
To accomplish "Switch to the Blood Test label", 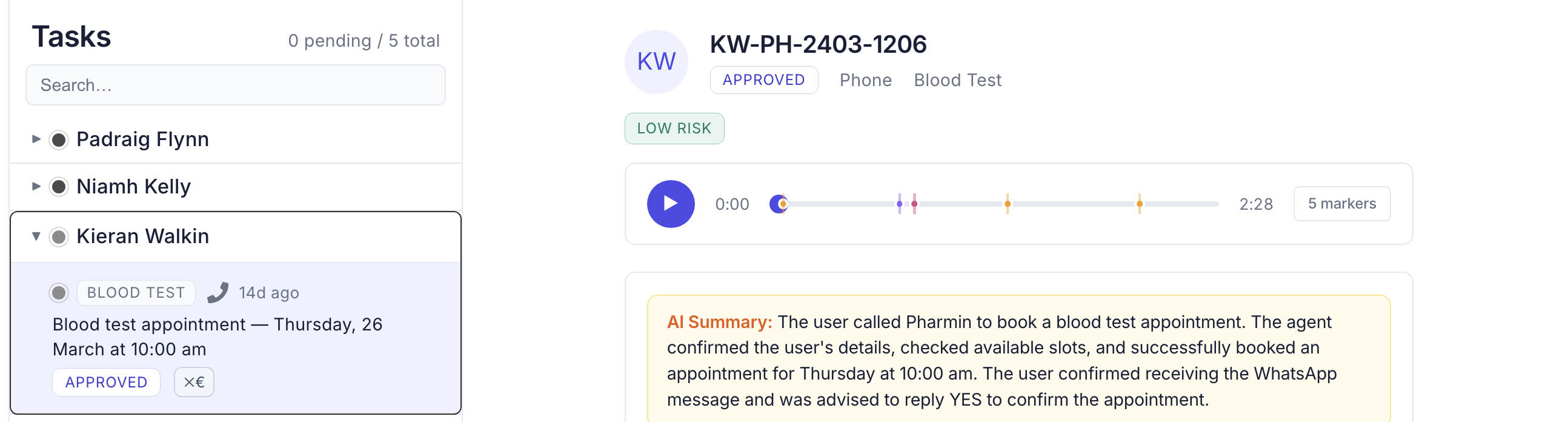I will tap(957, 80).
